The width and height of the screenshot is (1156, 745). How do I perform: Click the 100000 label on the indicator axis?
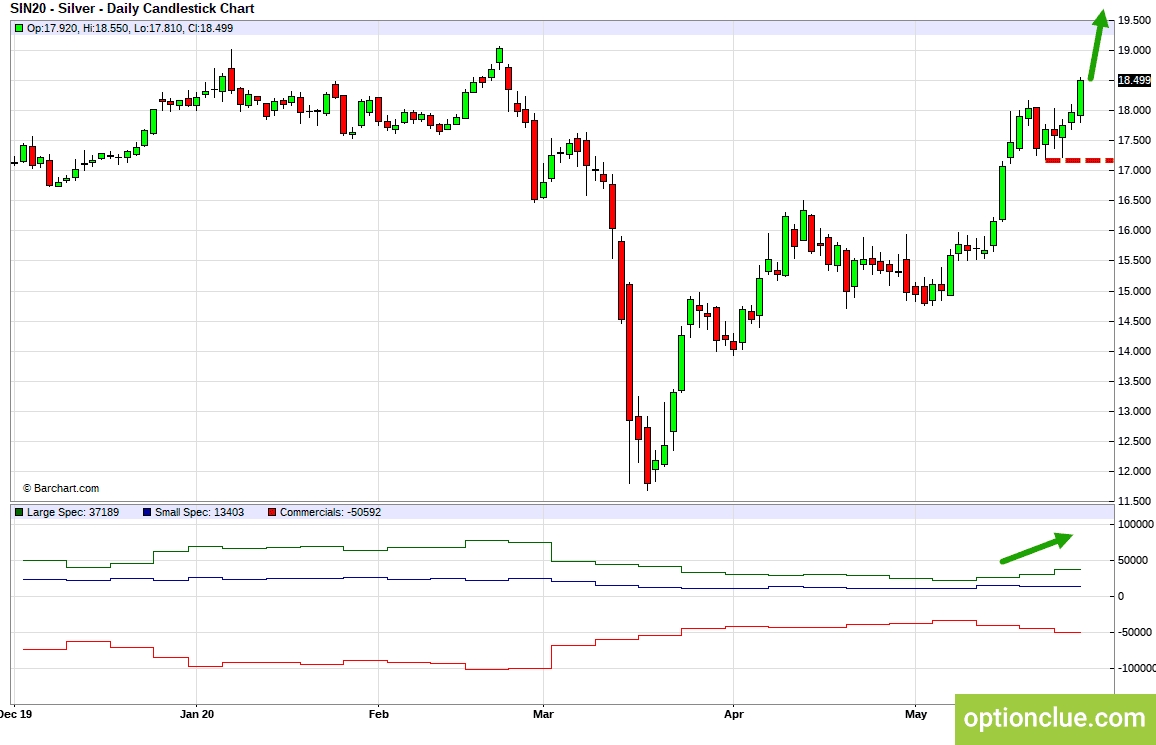[1135, 524]
